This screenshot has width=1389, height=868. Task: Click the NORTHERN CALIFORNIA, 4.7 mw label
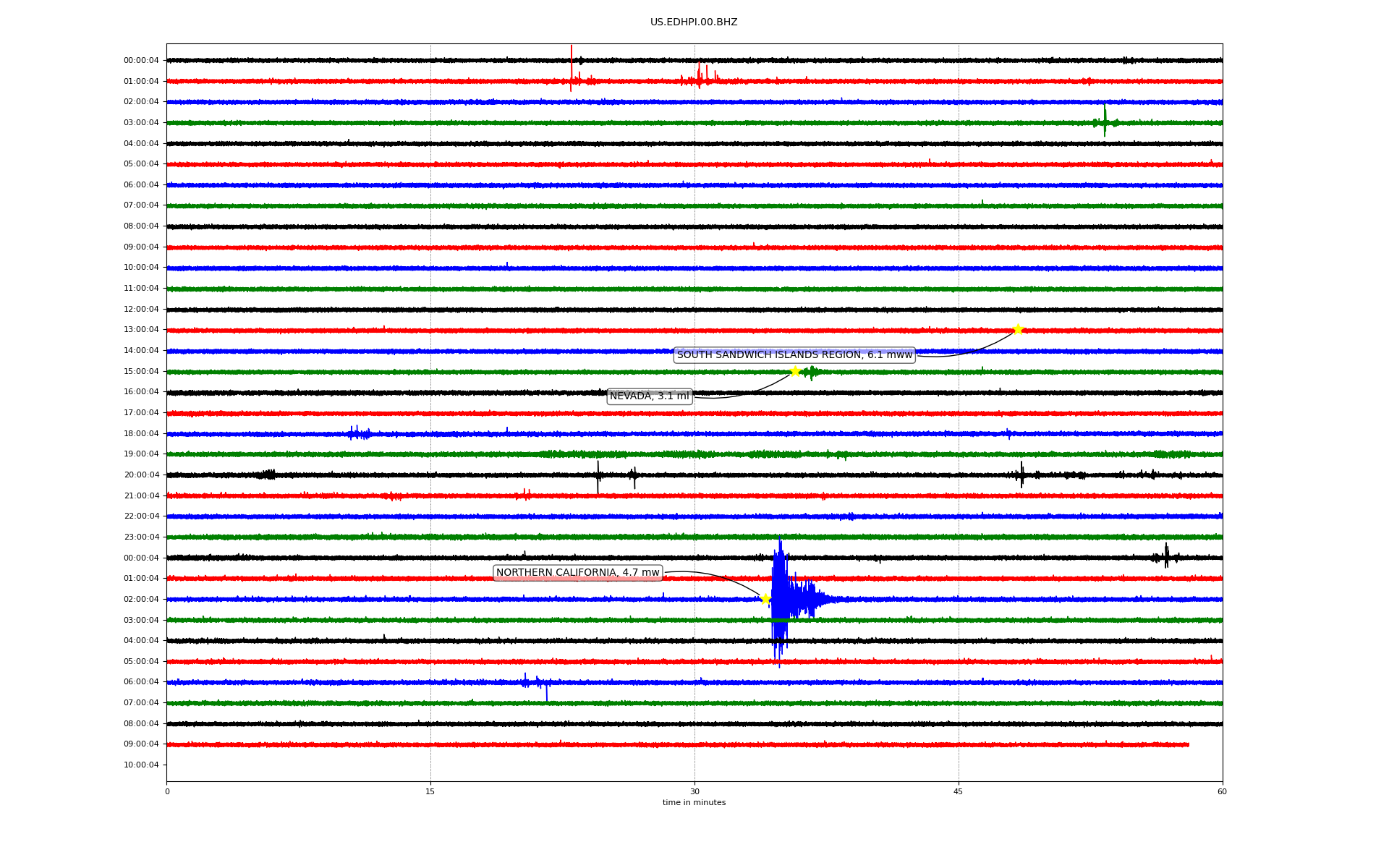coord(578,573)
